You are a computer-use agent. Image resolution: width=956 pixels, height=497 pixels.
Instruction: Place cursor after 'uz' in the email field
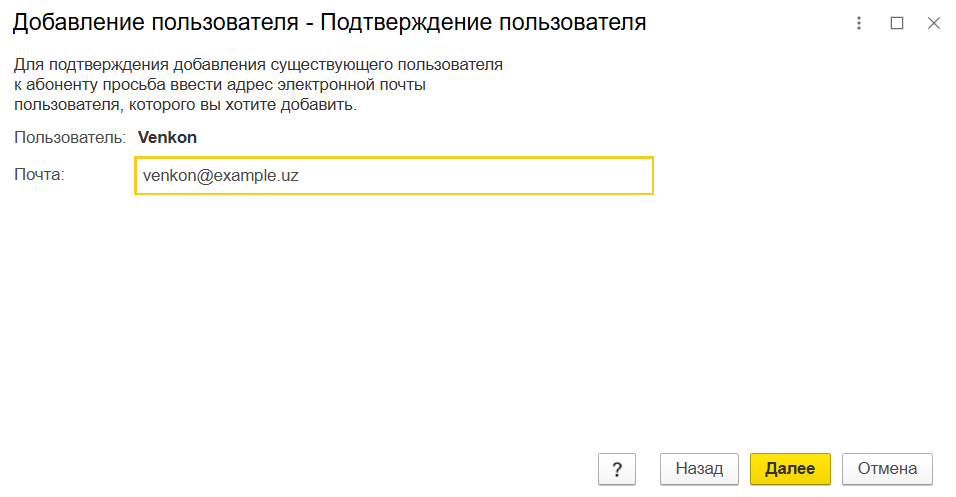point(300,175)
